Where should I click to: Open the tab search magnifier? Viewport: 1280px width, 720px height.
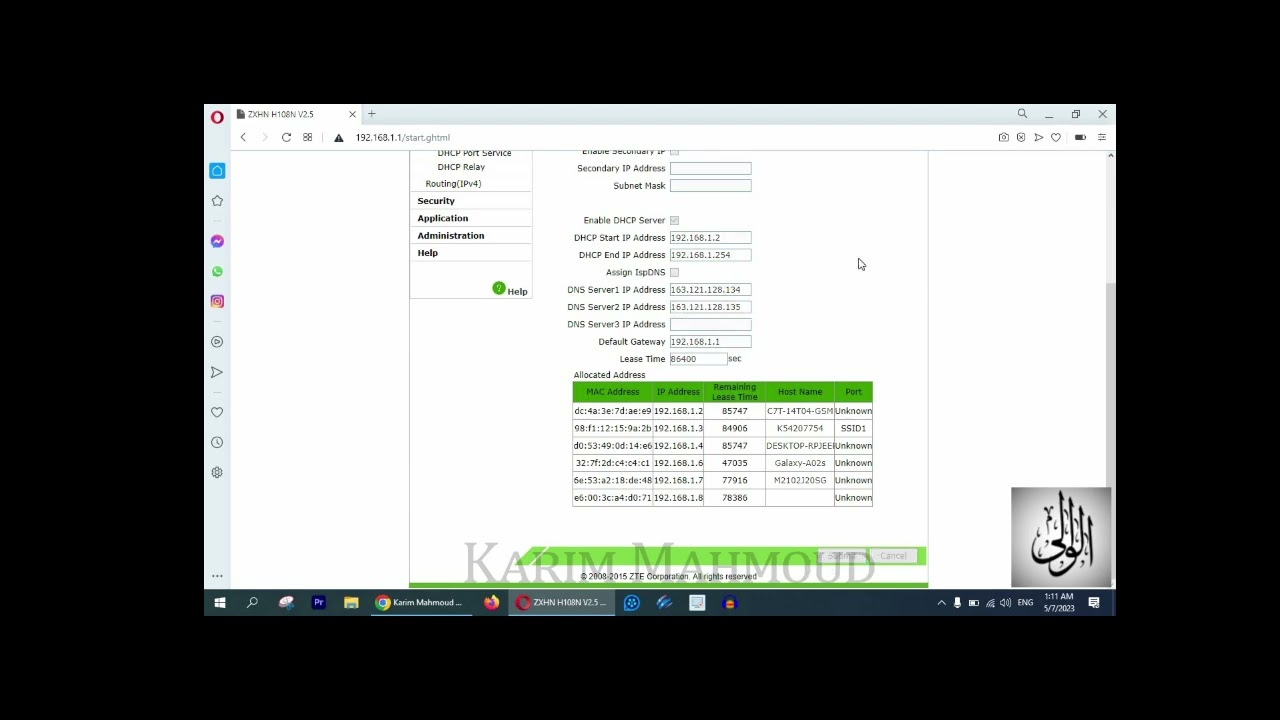point(1022,114)
